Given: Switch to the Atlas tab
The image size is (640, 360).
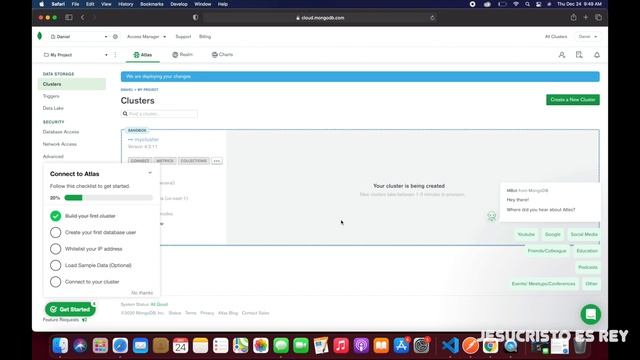Looking at the screenshot, I should [x=143, y=55].
